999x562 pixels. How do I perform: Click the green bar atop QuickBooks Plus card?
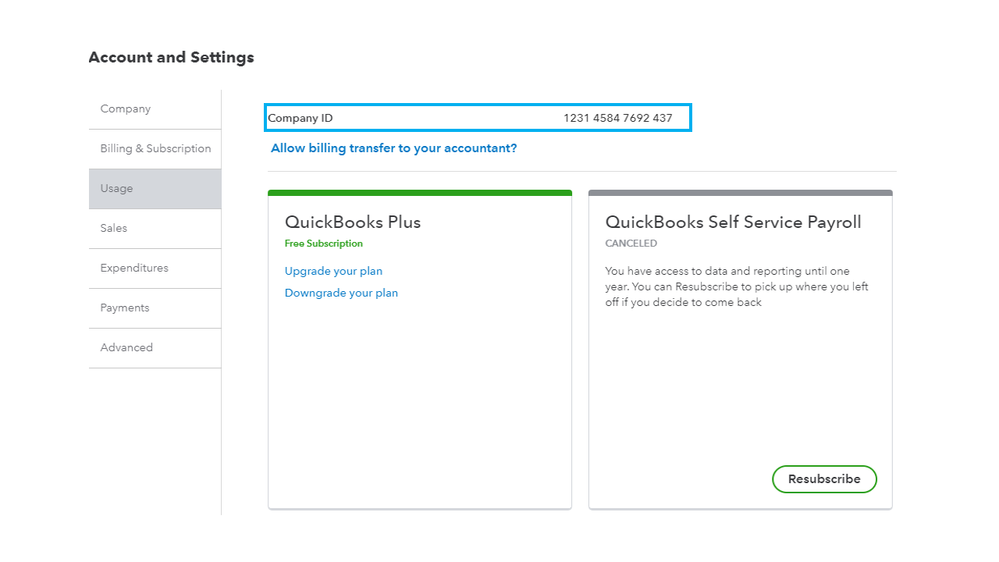(x=420, y=193)
